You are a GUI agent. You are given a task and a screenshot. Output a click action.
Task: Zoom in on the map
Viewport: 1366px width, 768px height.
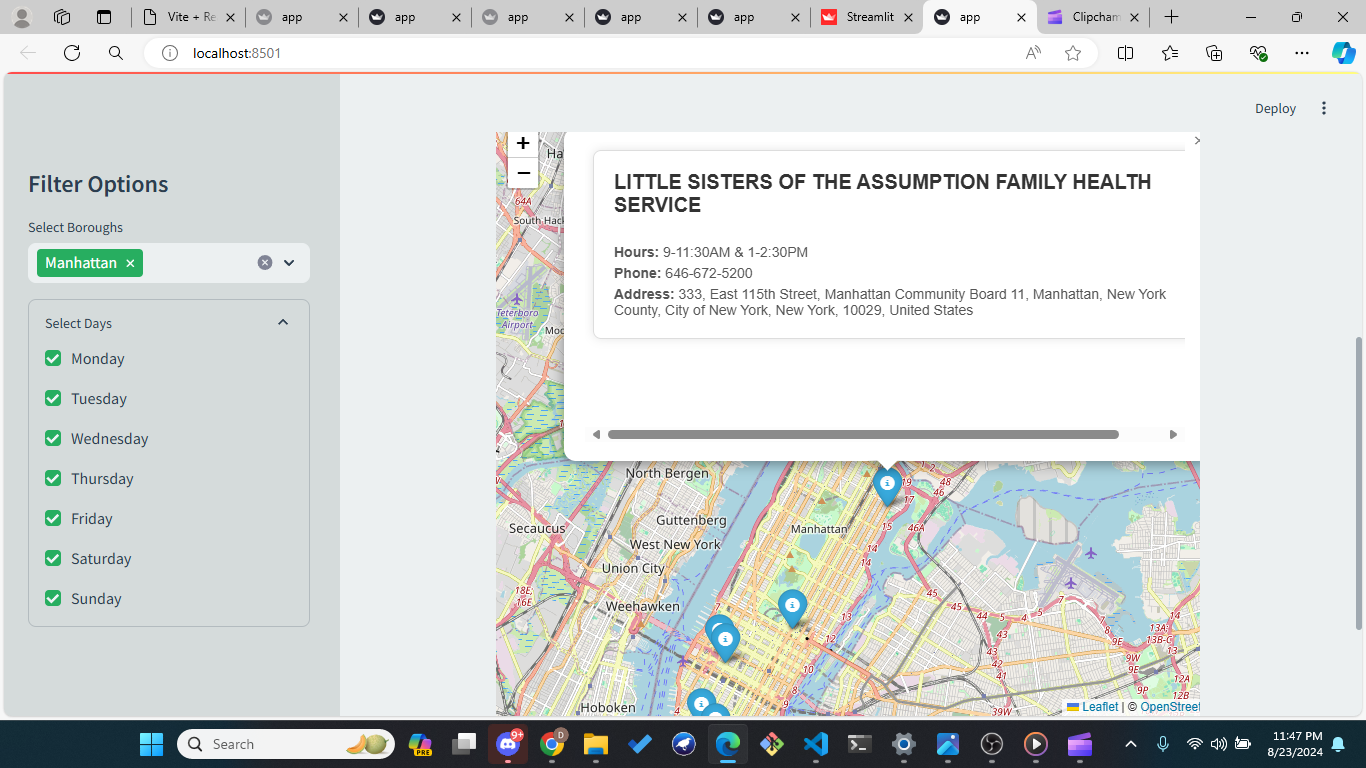pos(523,144)
